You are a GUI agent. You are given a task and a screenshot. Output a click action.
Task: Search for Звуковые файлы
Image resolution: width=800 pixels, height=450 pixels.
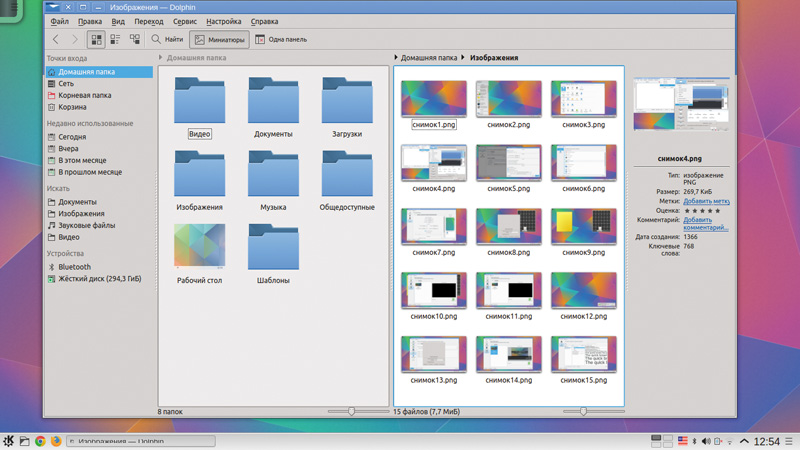coord(99,226)
